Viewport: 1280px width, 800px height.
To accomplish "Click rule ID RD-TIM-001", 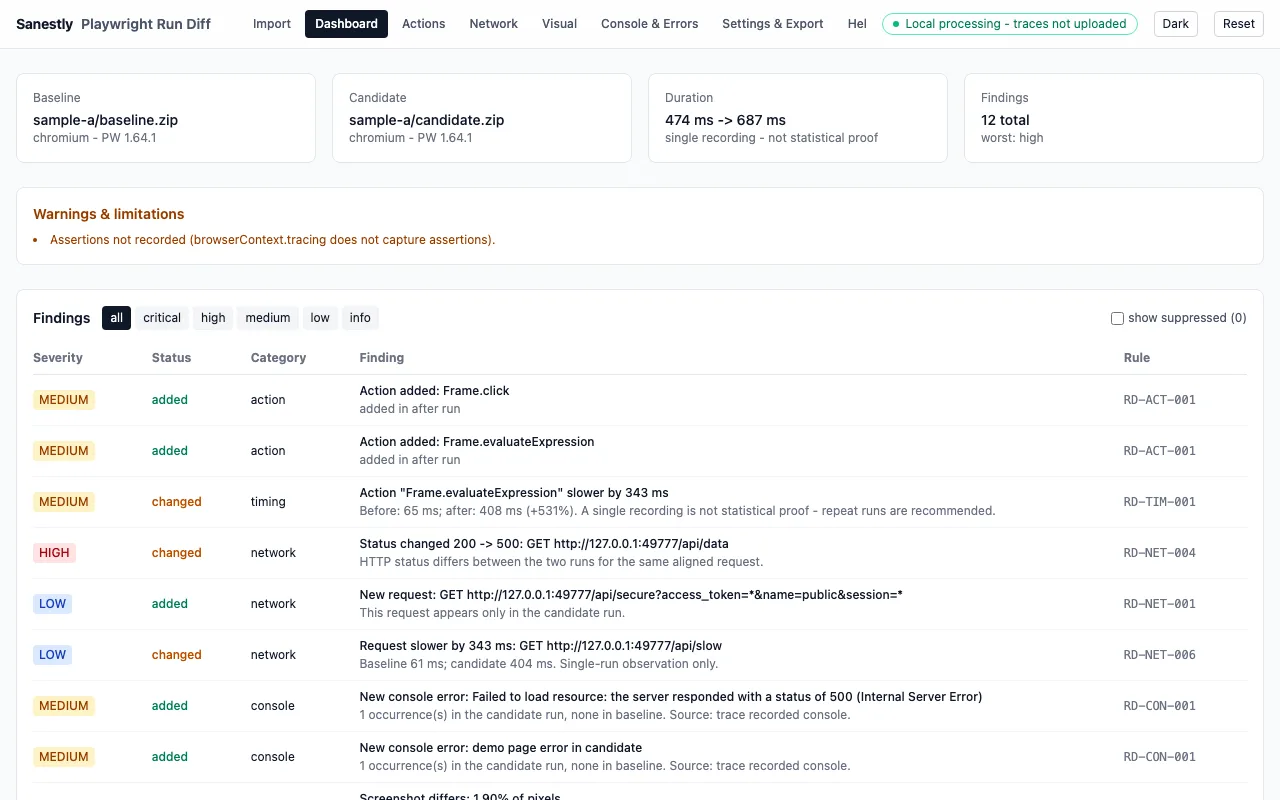I will (1160, 502).
